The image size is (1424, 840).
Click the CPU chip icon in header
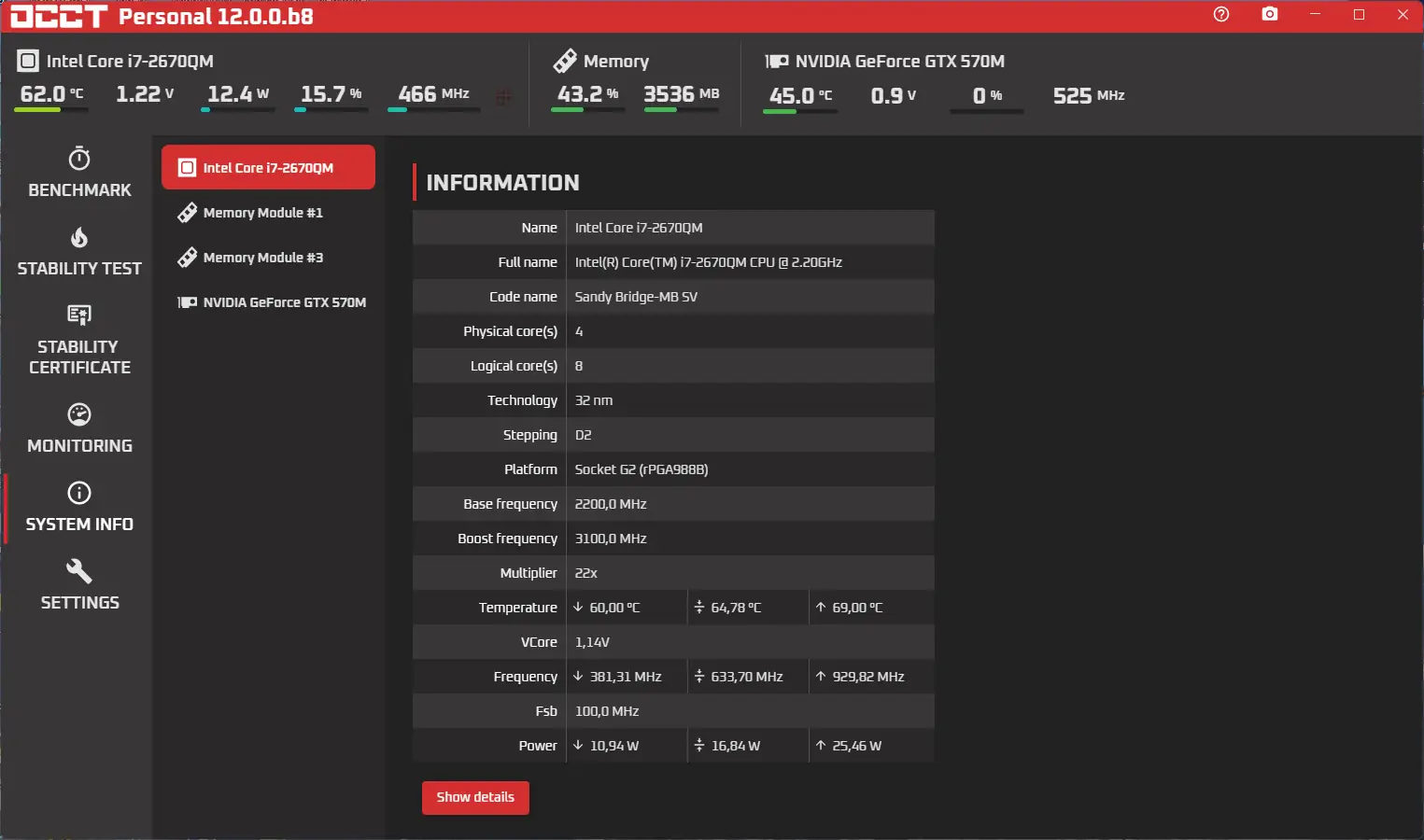28,62
